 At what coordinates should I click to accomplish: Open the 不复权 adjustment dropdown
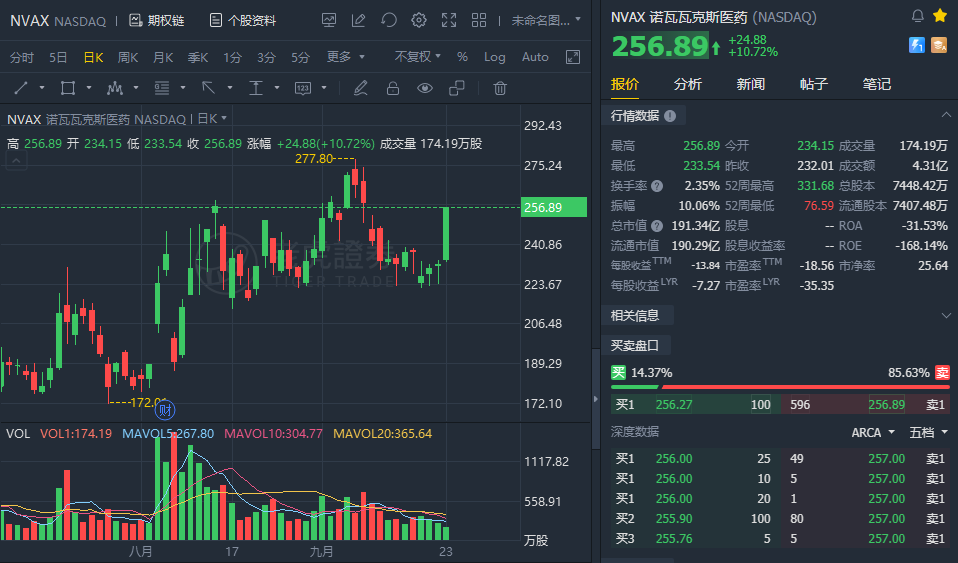pyautogui.click(x=417, y=57)
